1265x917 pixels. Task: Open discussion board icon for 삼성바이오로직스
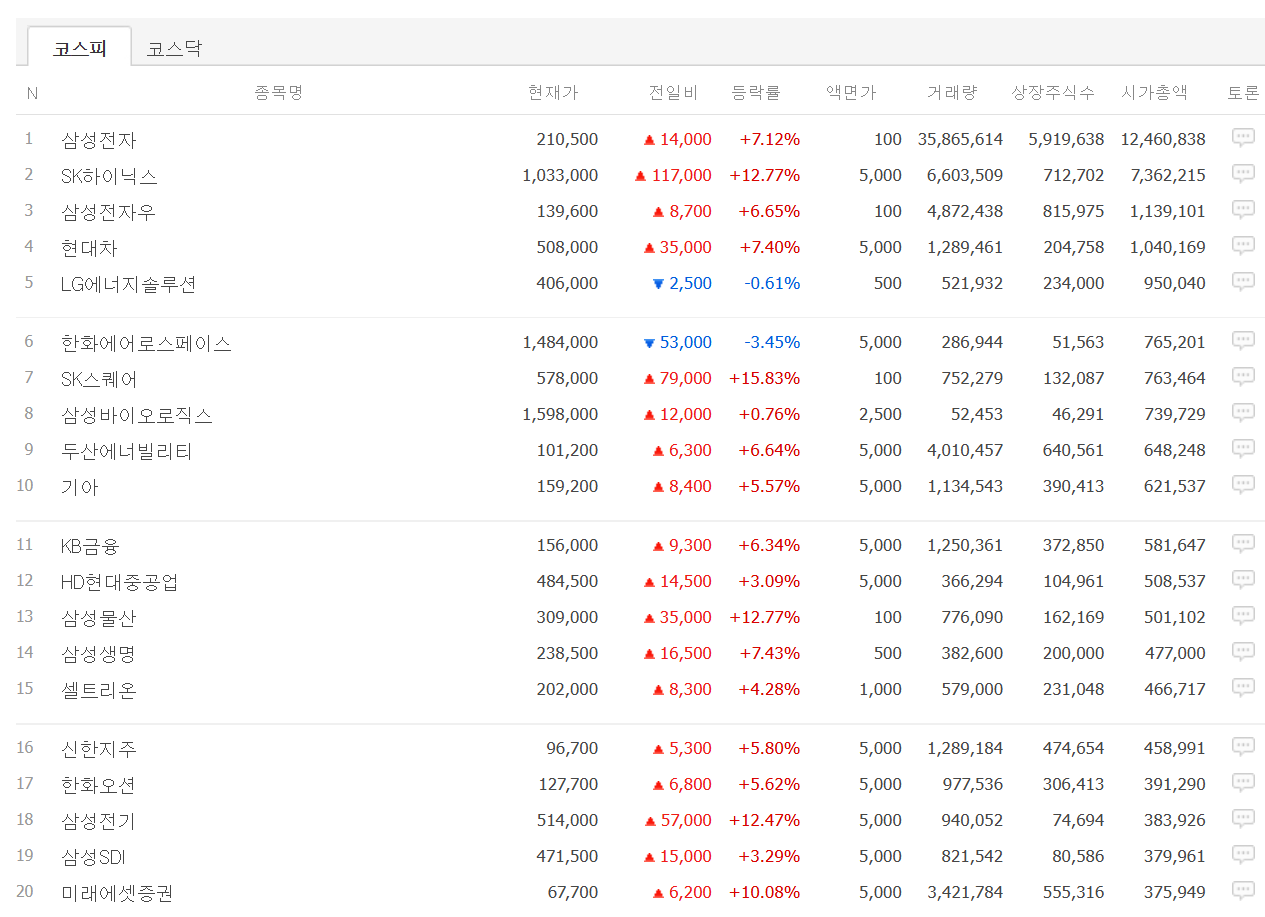pos(1243,413)
